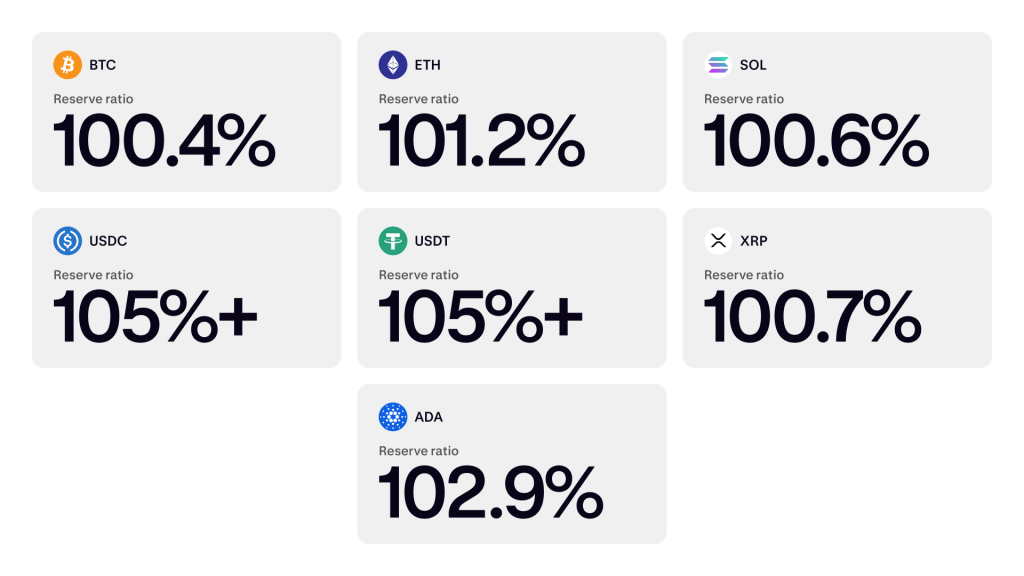Select the 105%+ USDC reserve figure
Screen dimensions: 1024x576
pyautogui.click(x=156, y=316)
